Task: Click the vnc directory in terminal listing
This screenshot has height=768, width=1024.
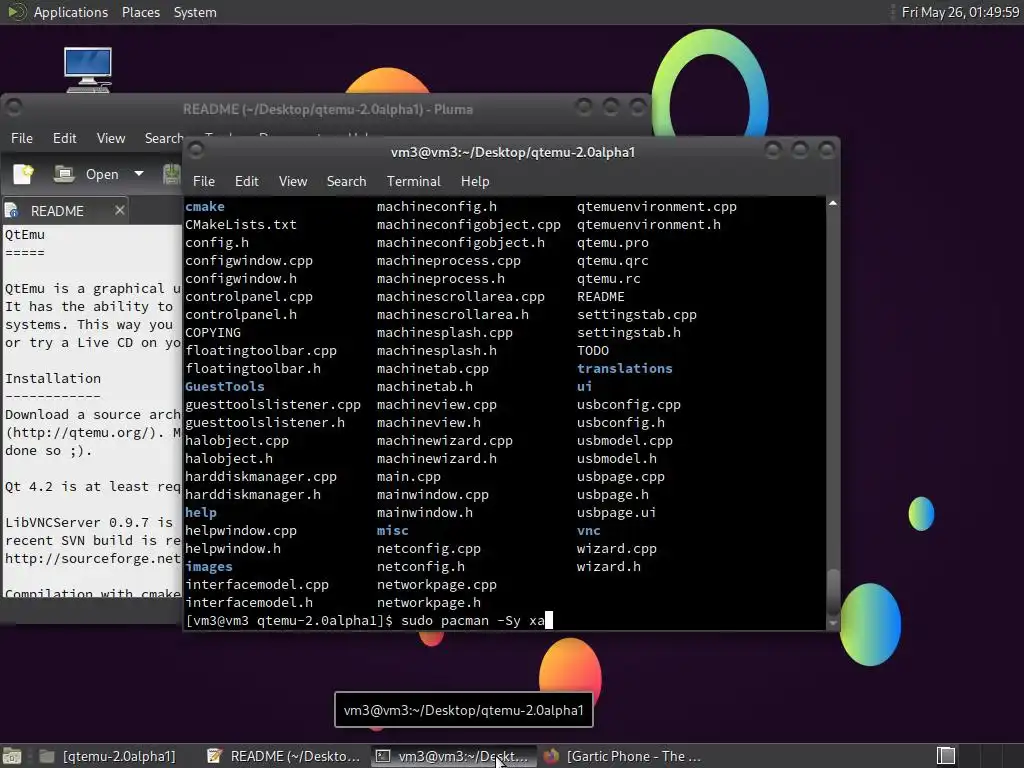Action: (x=588, y=531)
